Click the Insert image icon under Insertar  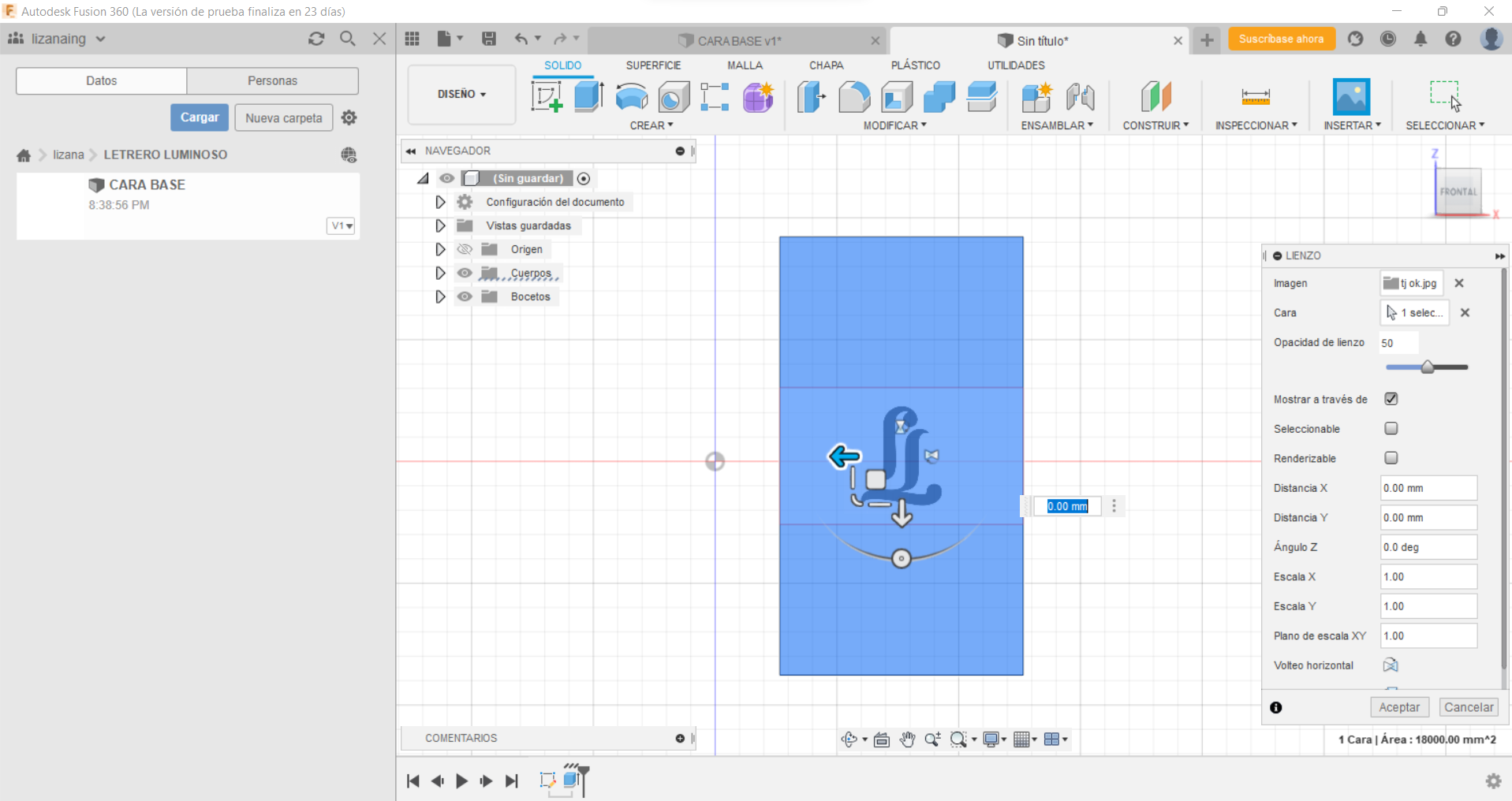1350,97
